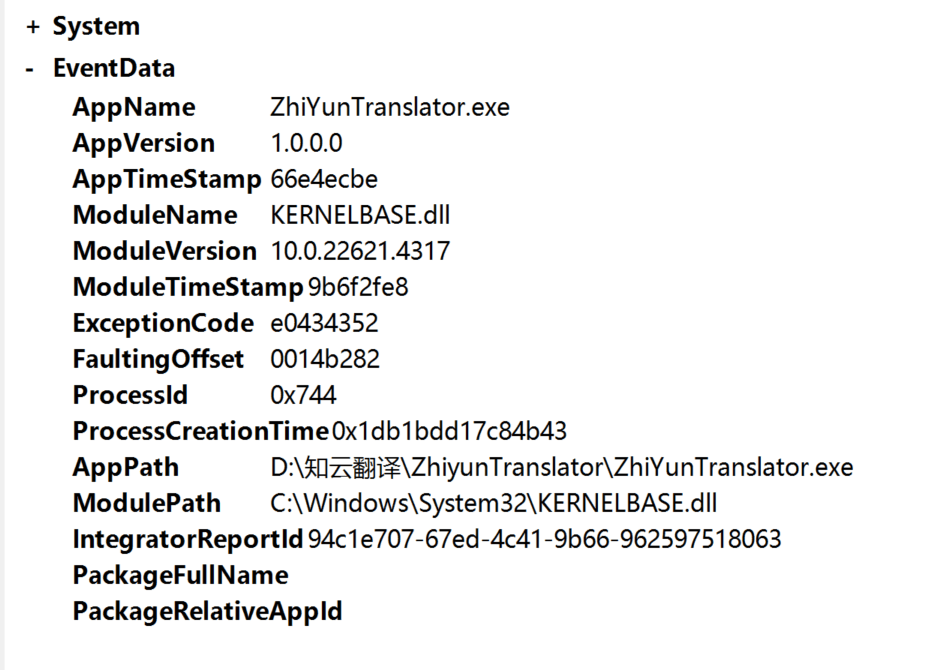Select the timestamp value 66e4ecbe
The image size is (952, 670).
(x=324, y=179)
